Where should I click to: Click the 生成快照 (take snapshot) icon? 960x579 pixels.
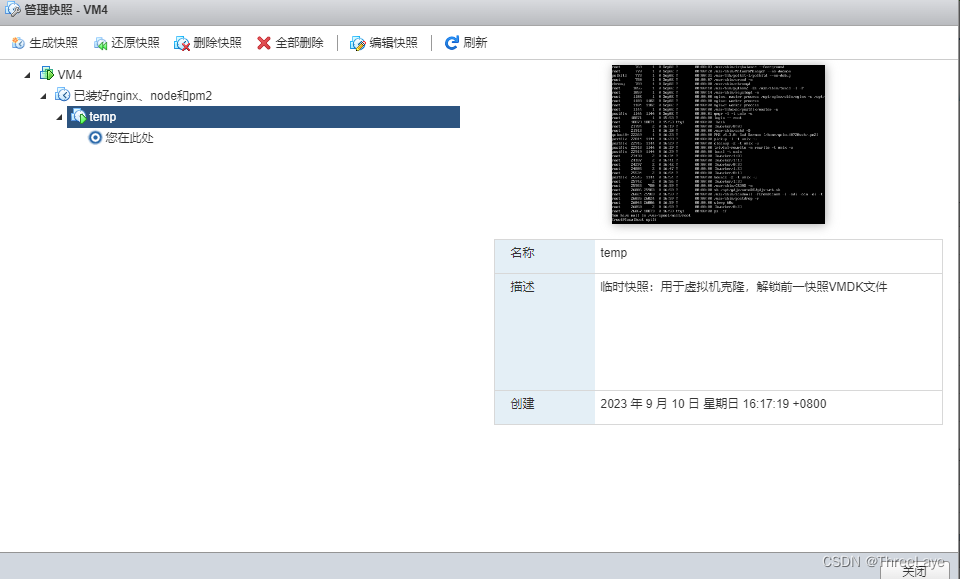(18, 43)
